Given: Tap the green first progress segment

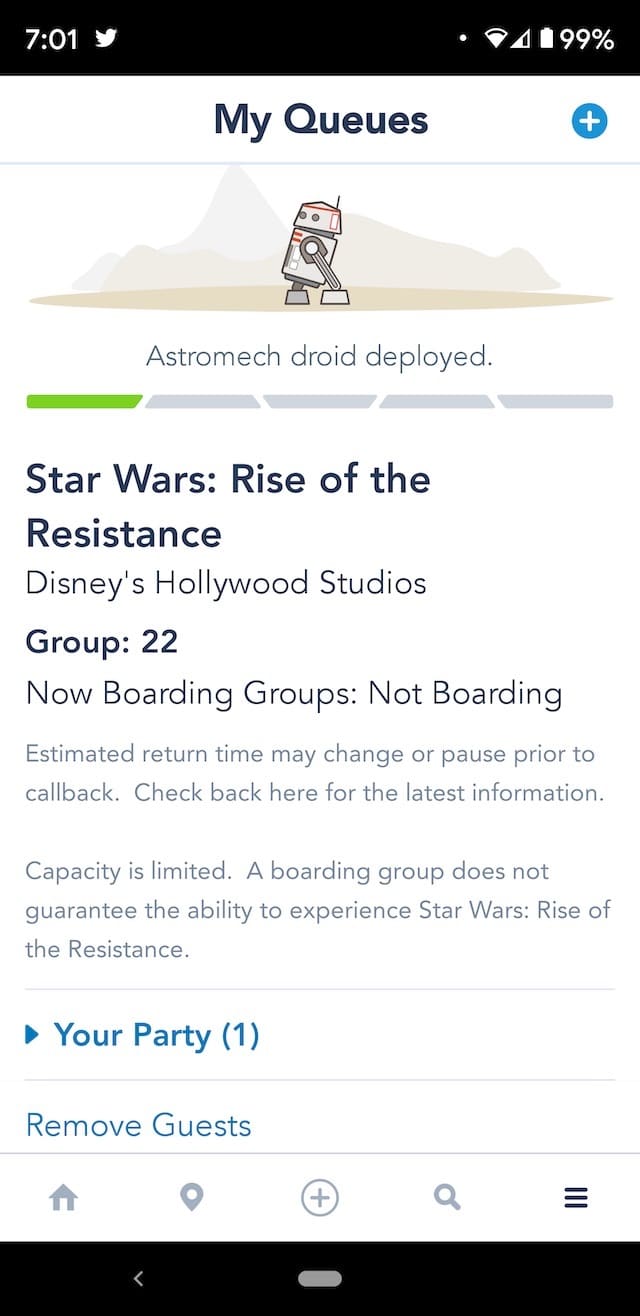Looking at the screenshot, I should click(x=84, y=401).
